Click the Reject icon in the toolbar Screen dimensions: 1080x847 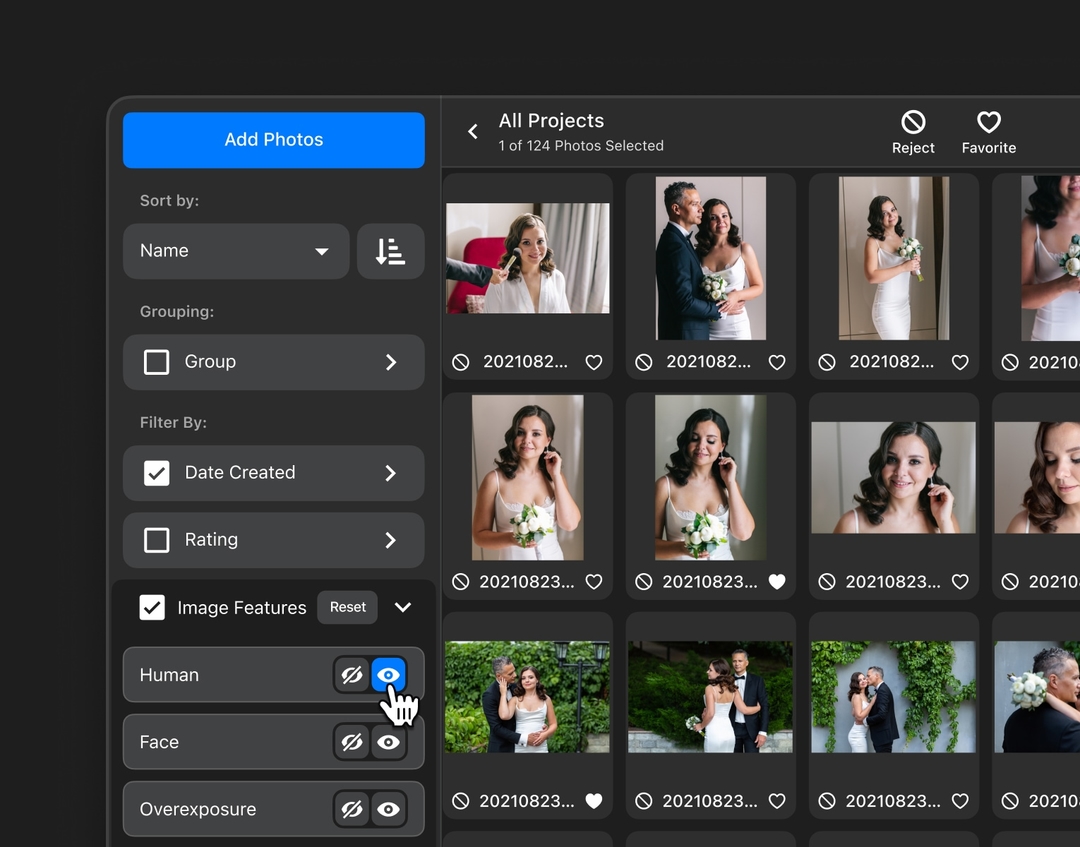pos(913,123)
